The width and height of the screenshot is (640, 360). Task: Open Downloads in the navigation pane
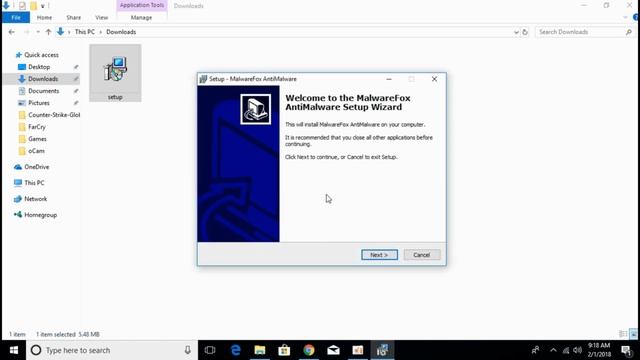(x=43, y=79)
